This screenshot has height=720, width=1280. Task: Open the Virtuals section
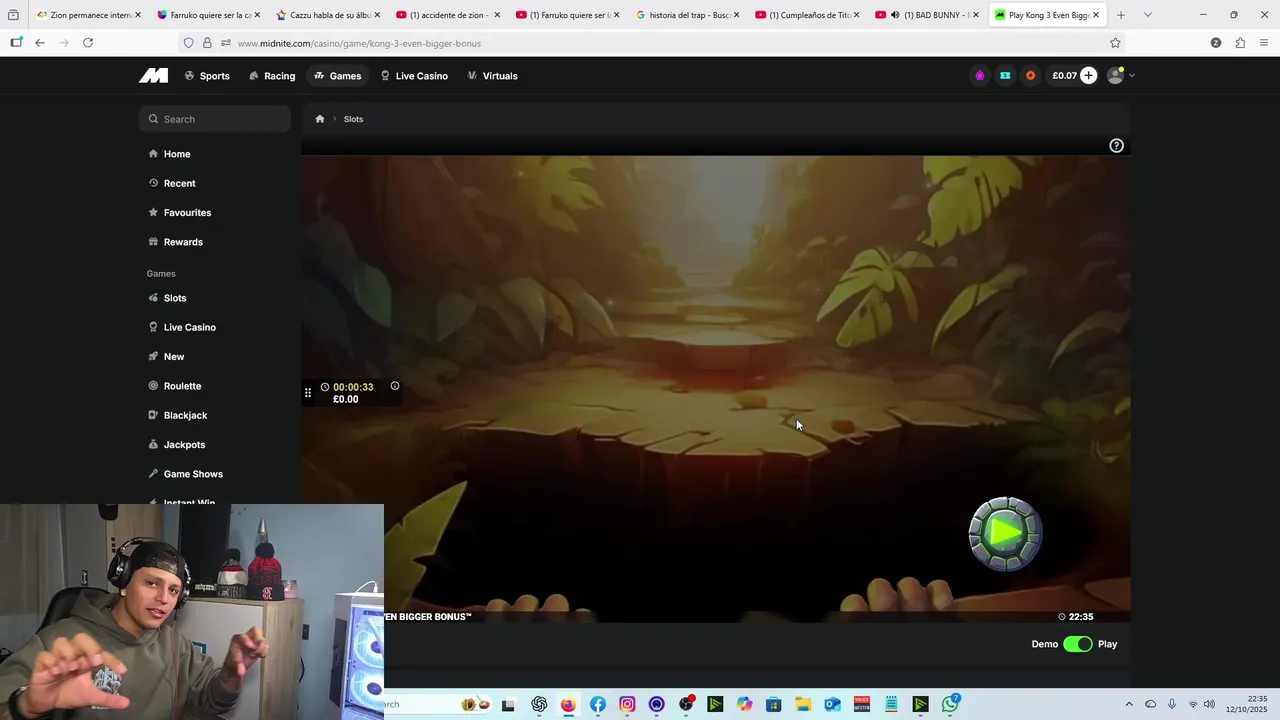click(x=492, y=76)
